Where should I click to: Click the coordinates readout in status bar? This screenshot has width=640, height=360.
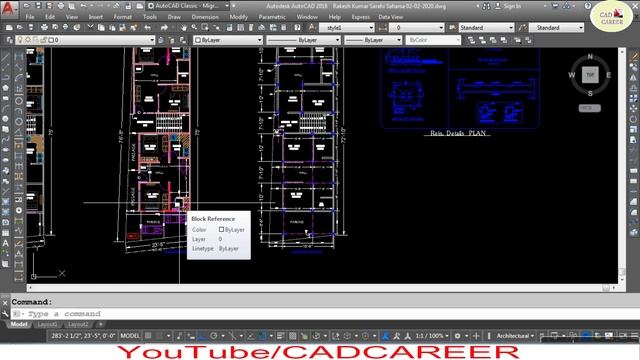(x=83, y=336)
